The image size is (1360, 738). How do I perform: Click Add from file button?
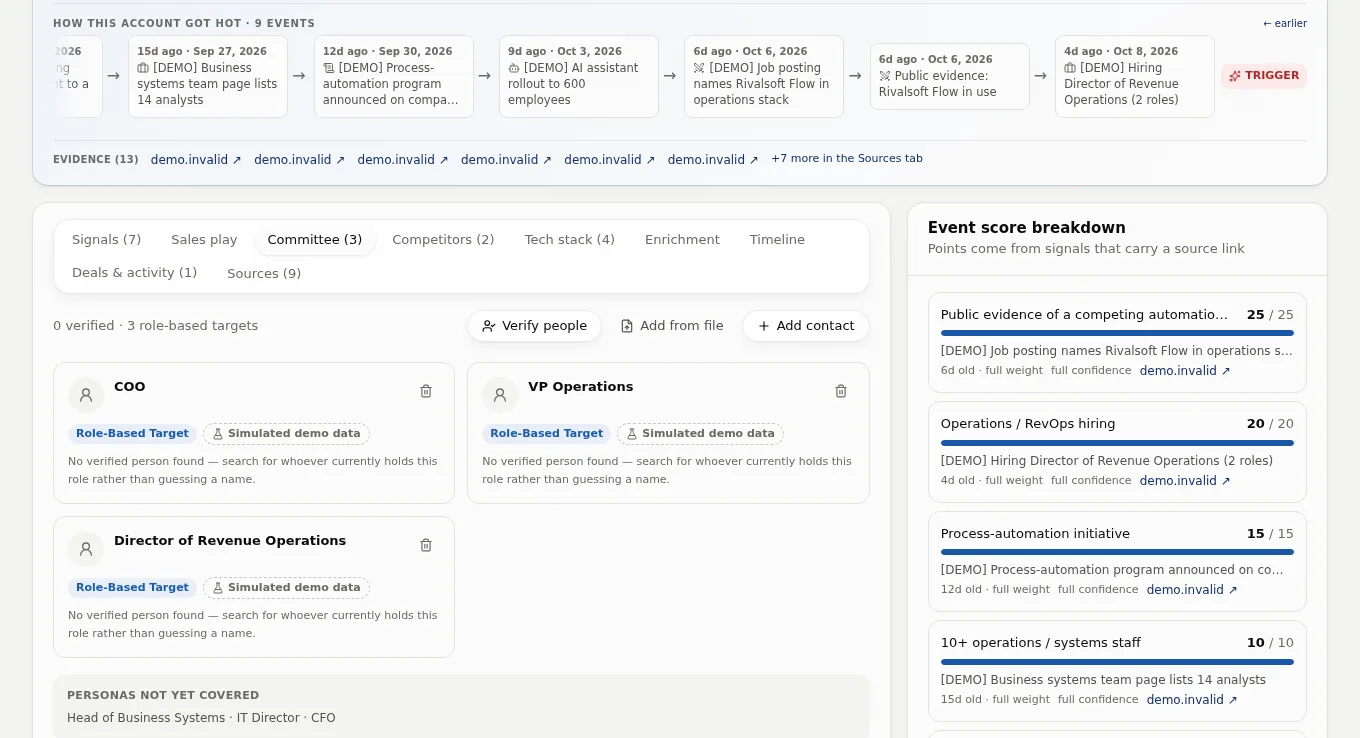point(672,326)
